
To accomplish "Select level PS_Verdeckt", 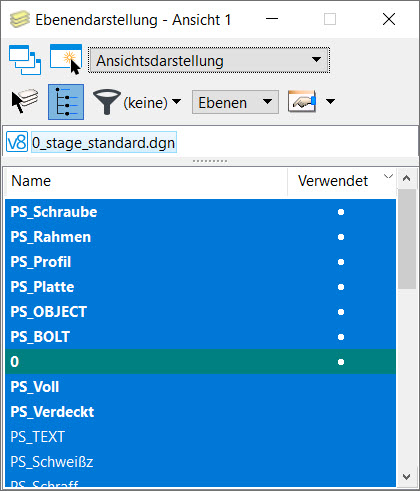I will (200, 412).
